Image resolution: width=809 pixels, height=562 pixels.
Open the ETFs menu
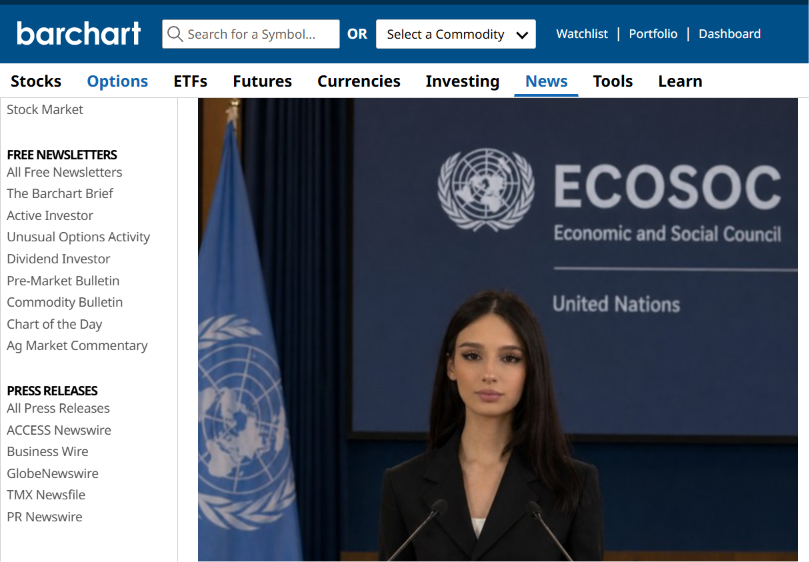click(190, 81)
